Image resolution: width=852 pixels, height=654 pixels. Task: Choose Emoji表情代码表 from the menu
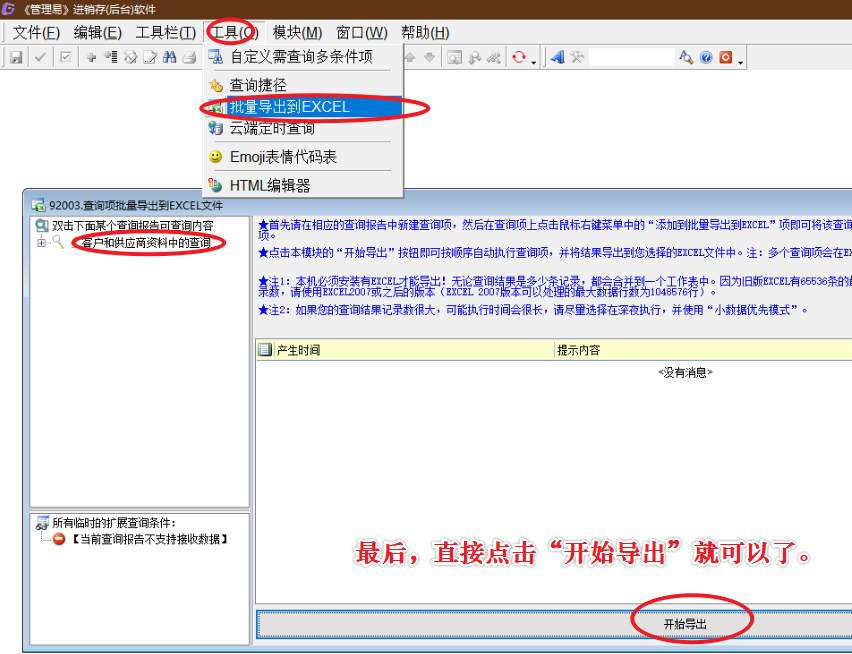pos(283,157)
